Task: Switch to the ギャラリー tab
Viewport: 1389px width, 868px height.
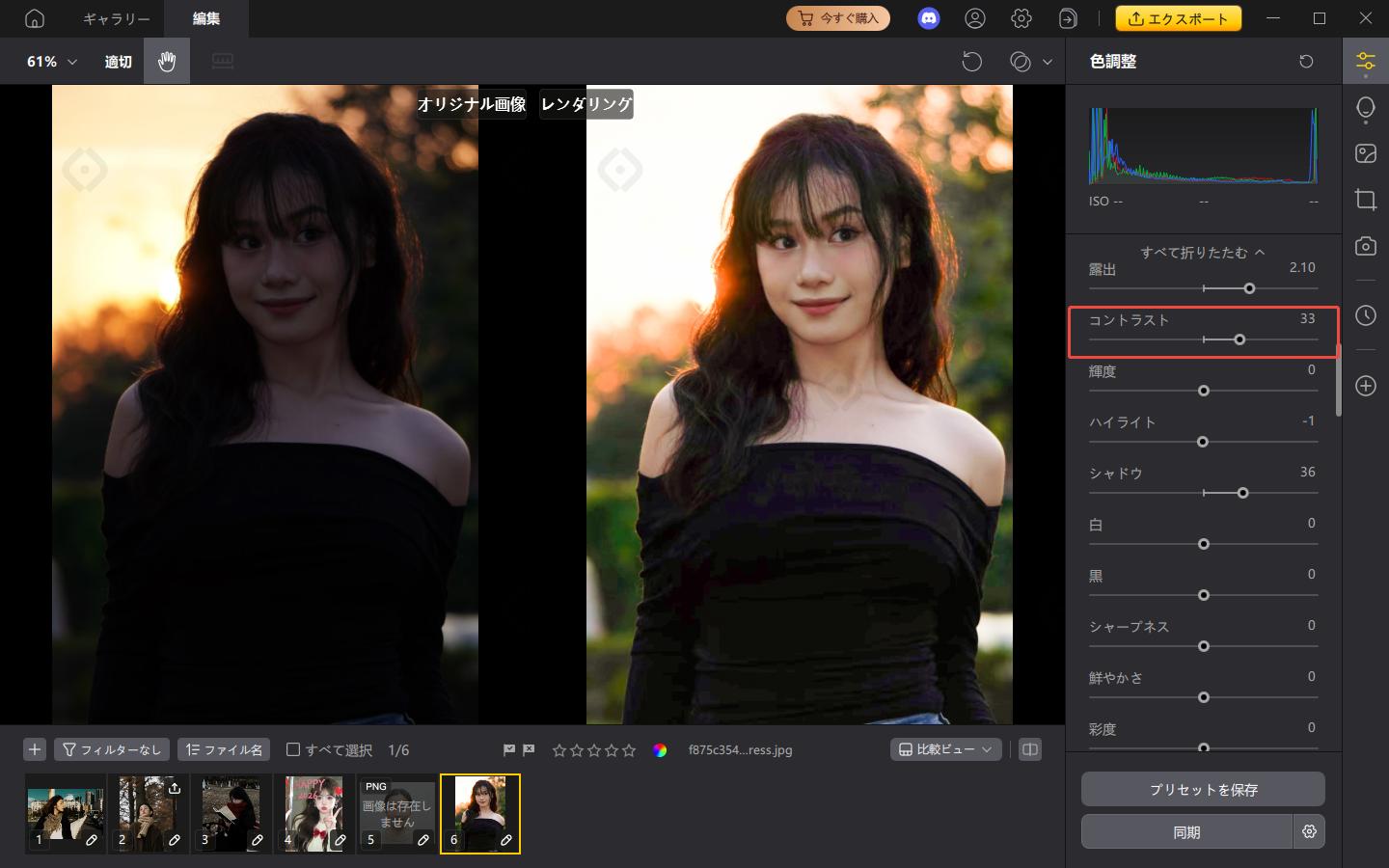Action: point(116,18)
